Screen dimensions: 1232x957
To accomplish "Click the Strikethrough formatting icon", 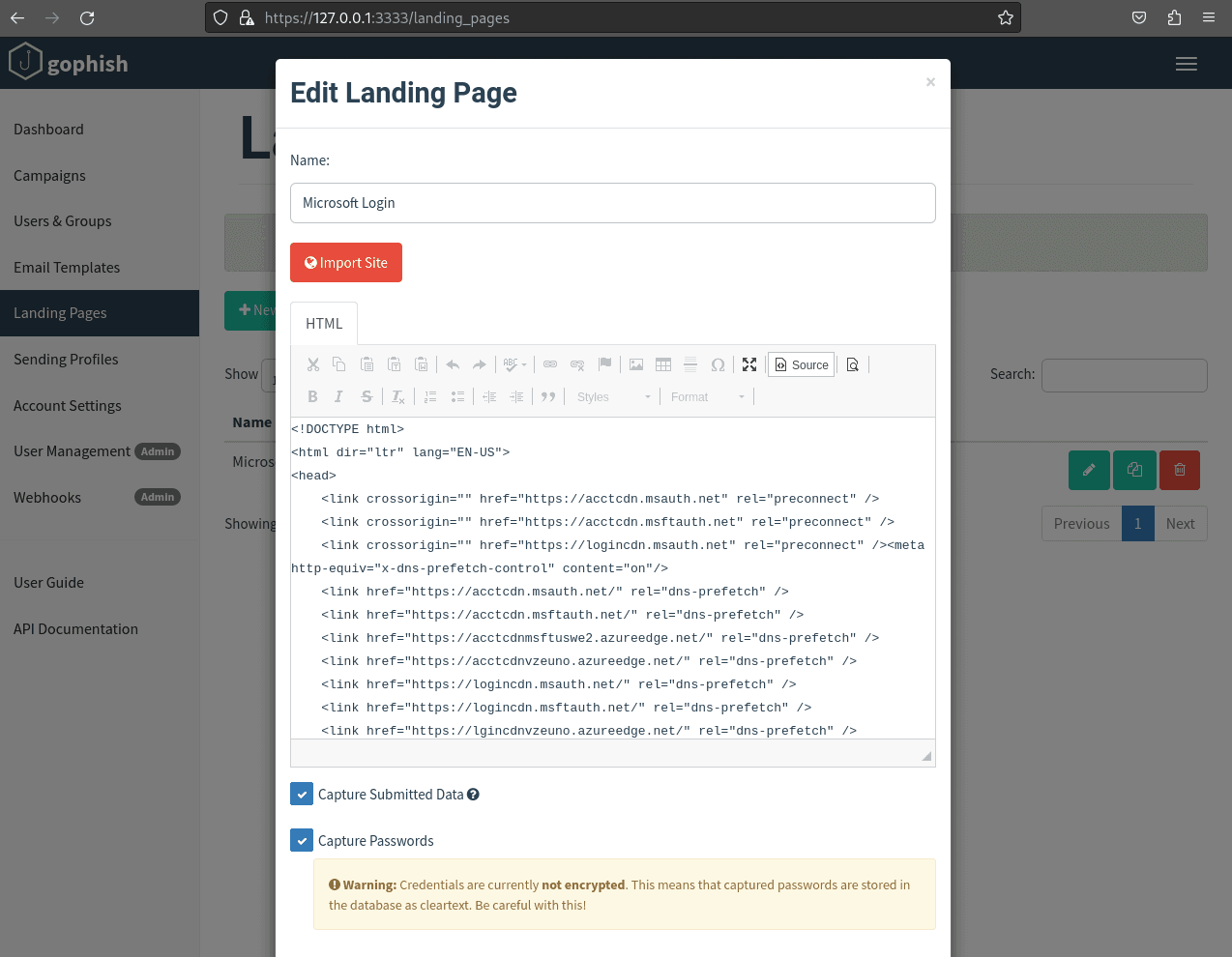I will 367,396.
